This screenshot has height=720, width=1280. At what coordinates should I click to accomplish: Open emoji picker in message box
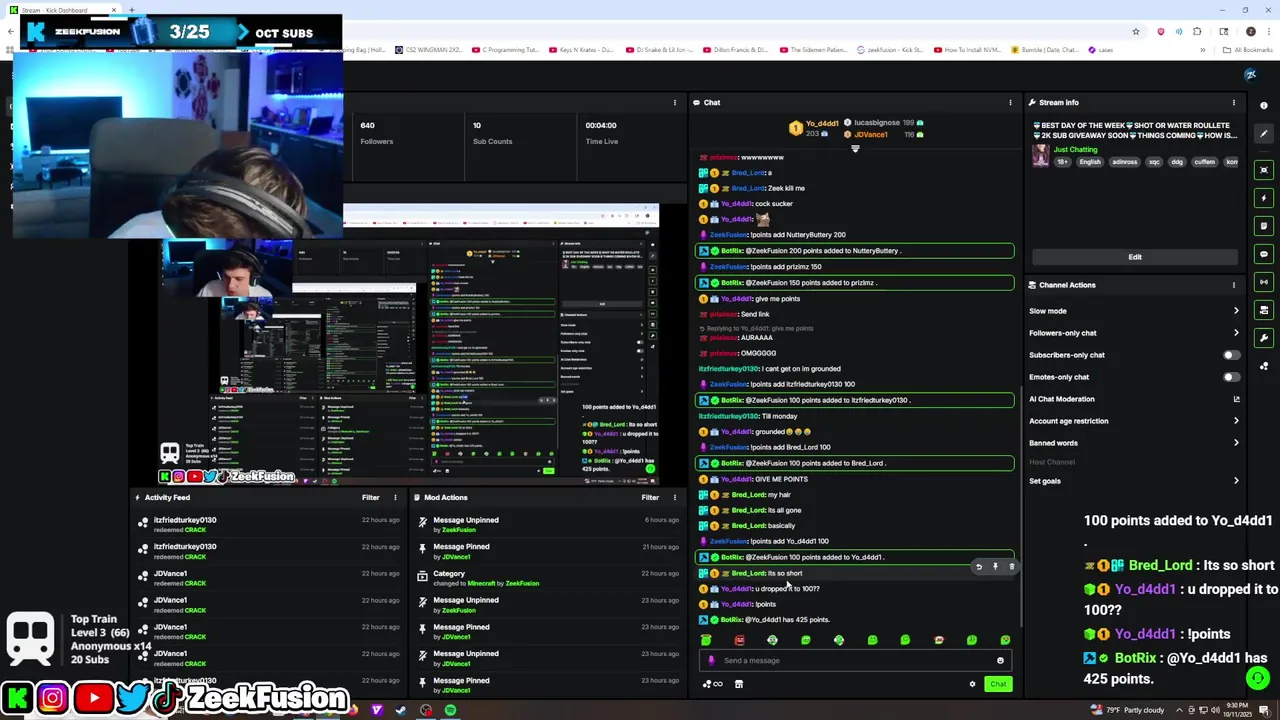tap(1000, 660)
